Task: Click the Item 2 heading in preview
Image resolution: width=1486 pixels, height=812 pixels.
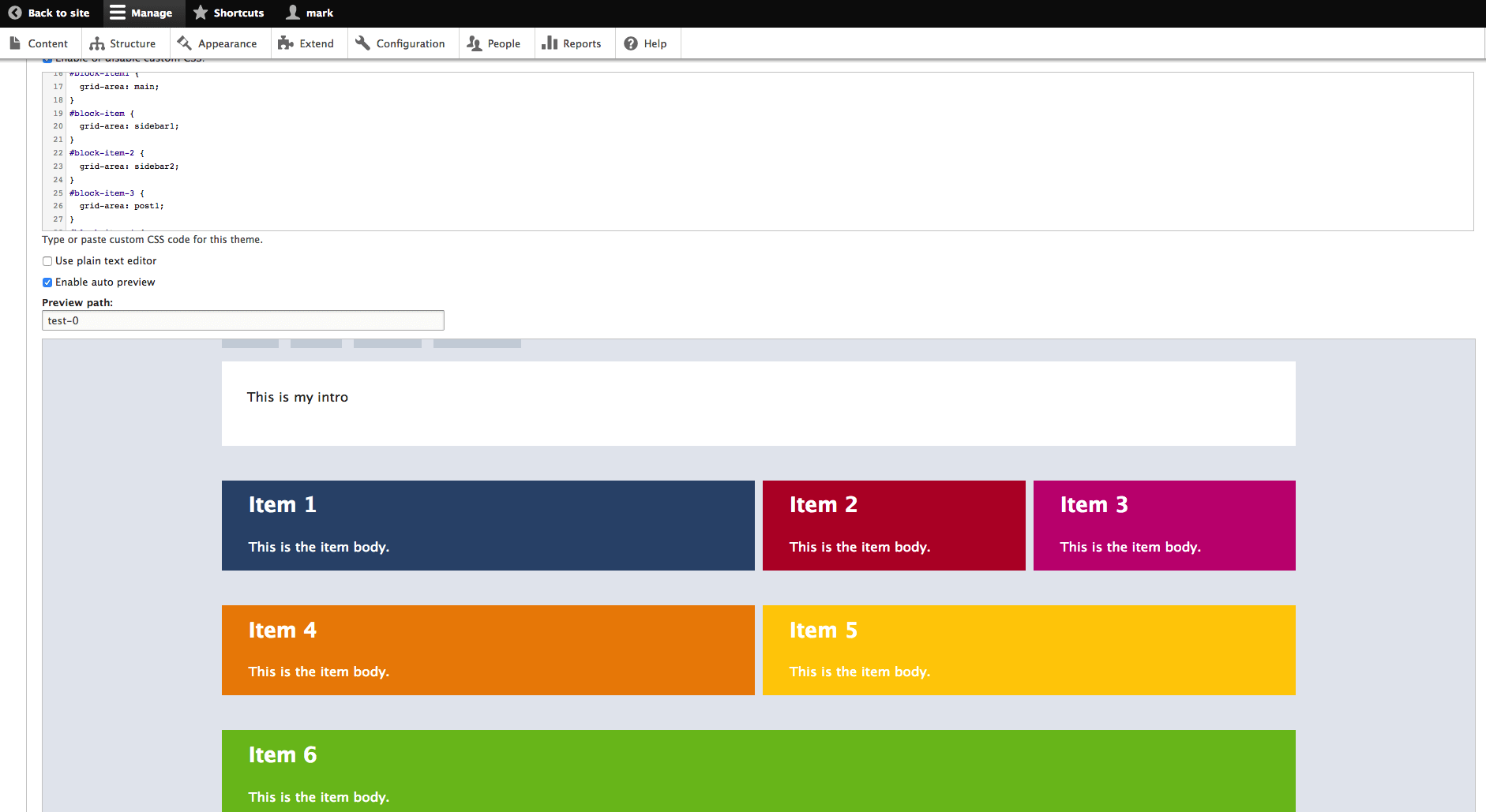Action: click(x=823, y=505)
